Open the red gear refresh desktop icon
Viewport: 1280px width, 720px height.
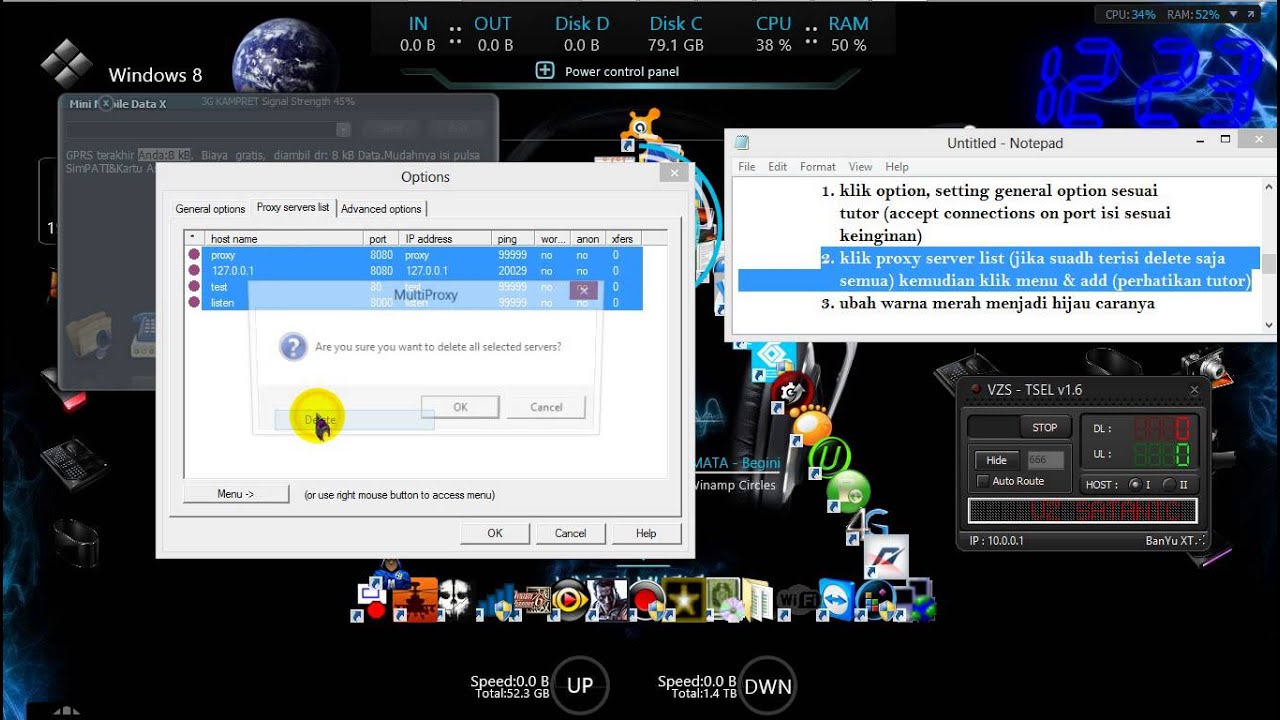click(791, 391)
